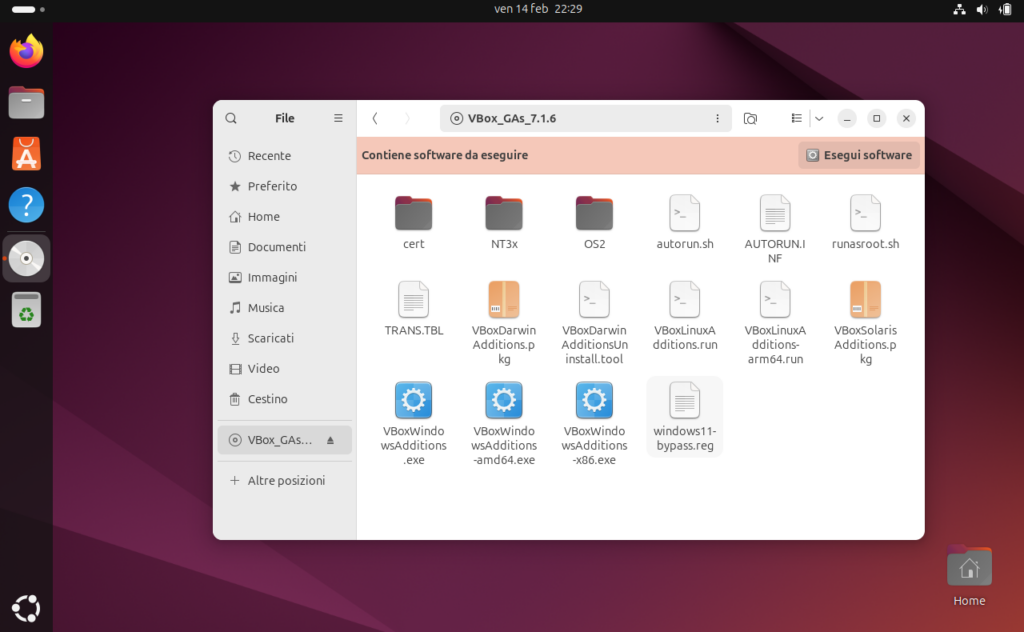Open App Center from the dock

tap(26, 154)
